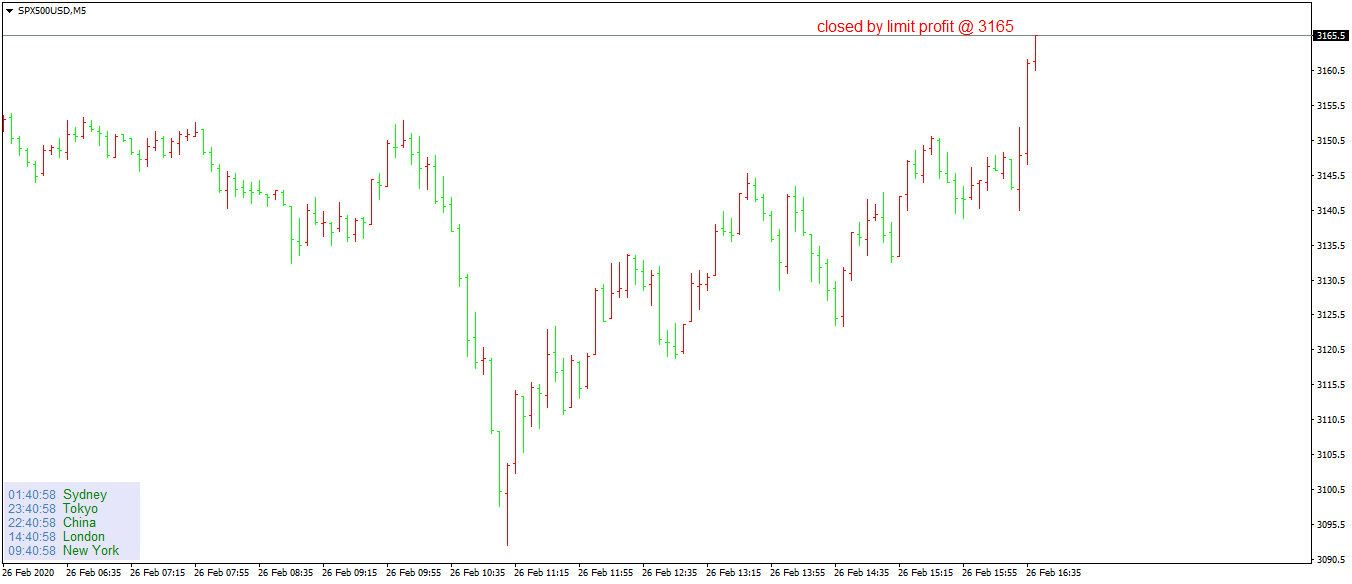Viewport: 1352px width, 584px height.
Task: Click the '26 Feb 10:35' time label
Action: [477, 574]
